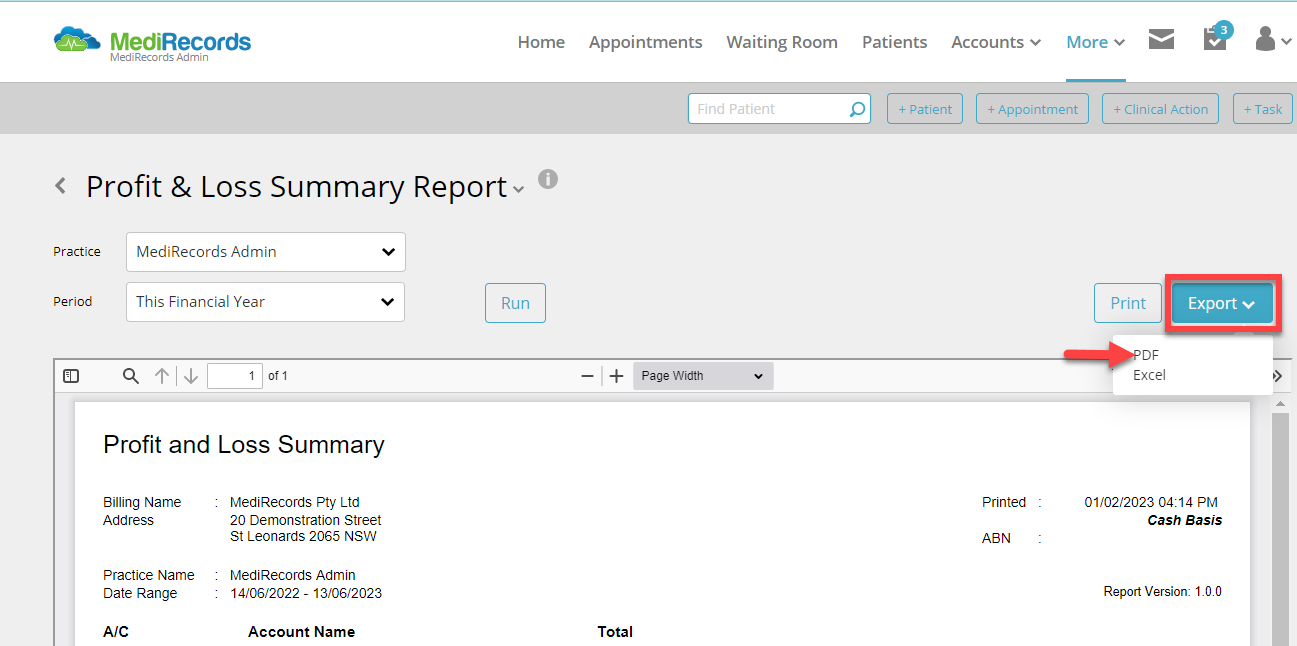Click the Total column header
Viewport: 1297px width, 646px height.
click(615, 632)
